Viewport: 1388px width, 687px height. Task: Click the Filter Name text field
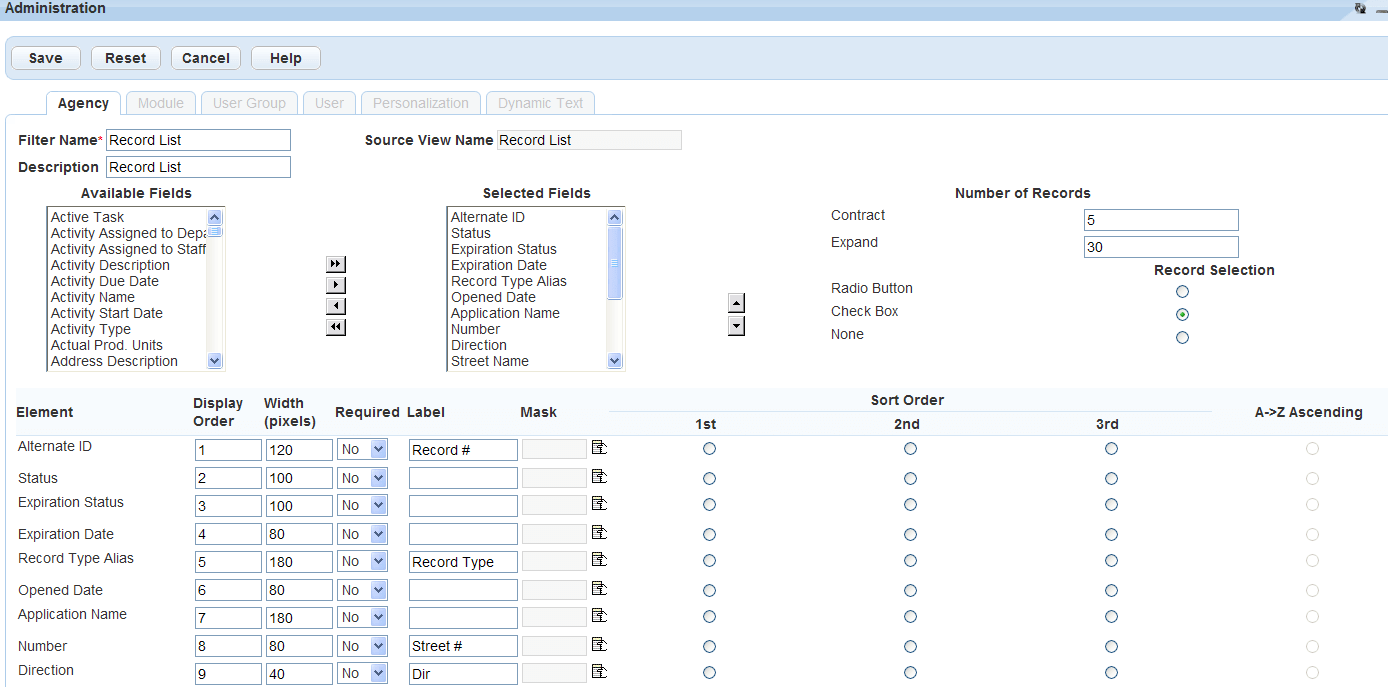(x=198, y=140)
